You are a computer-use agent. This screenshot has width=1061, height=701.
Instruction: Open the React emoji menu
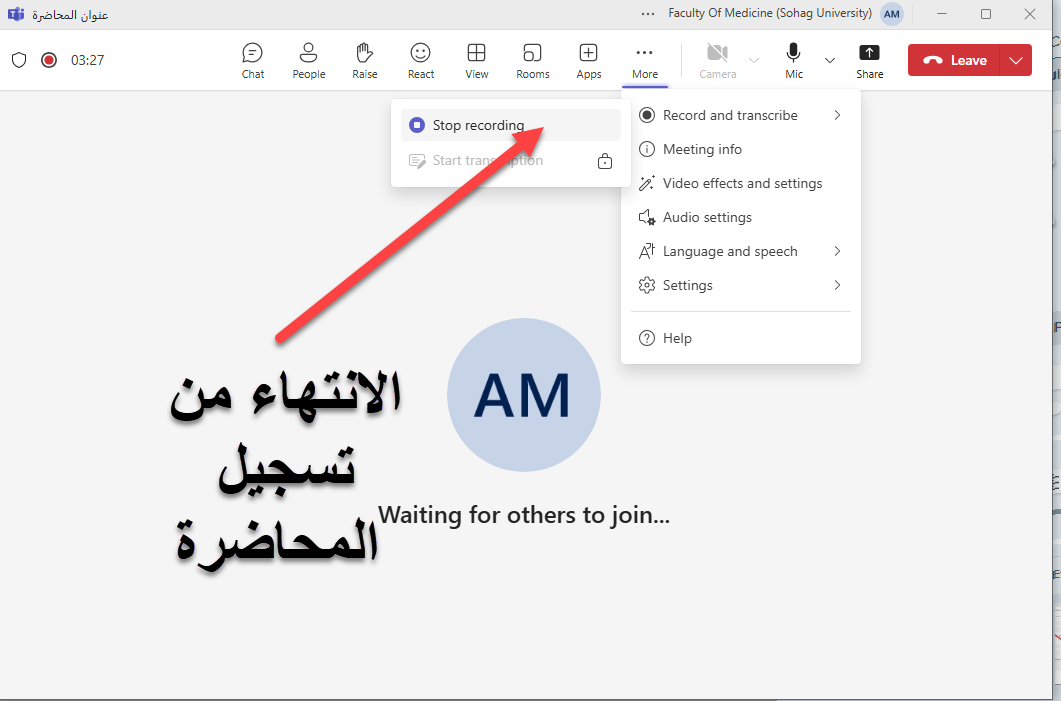pos(421,60)
